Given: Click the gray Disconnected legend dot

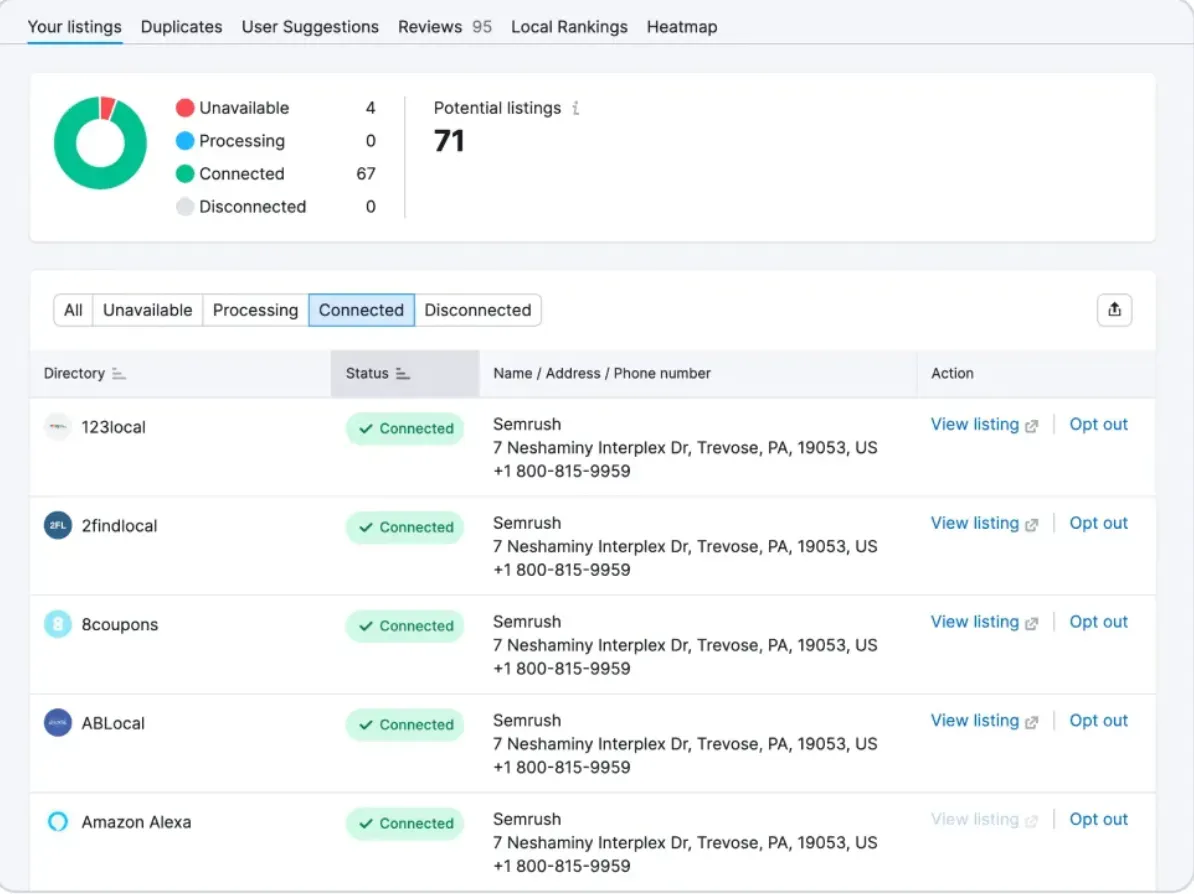Looking at the screenshot, I should tap(185, 206).
